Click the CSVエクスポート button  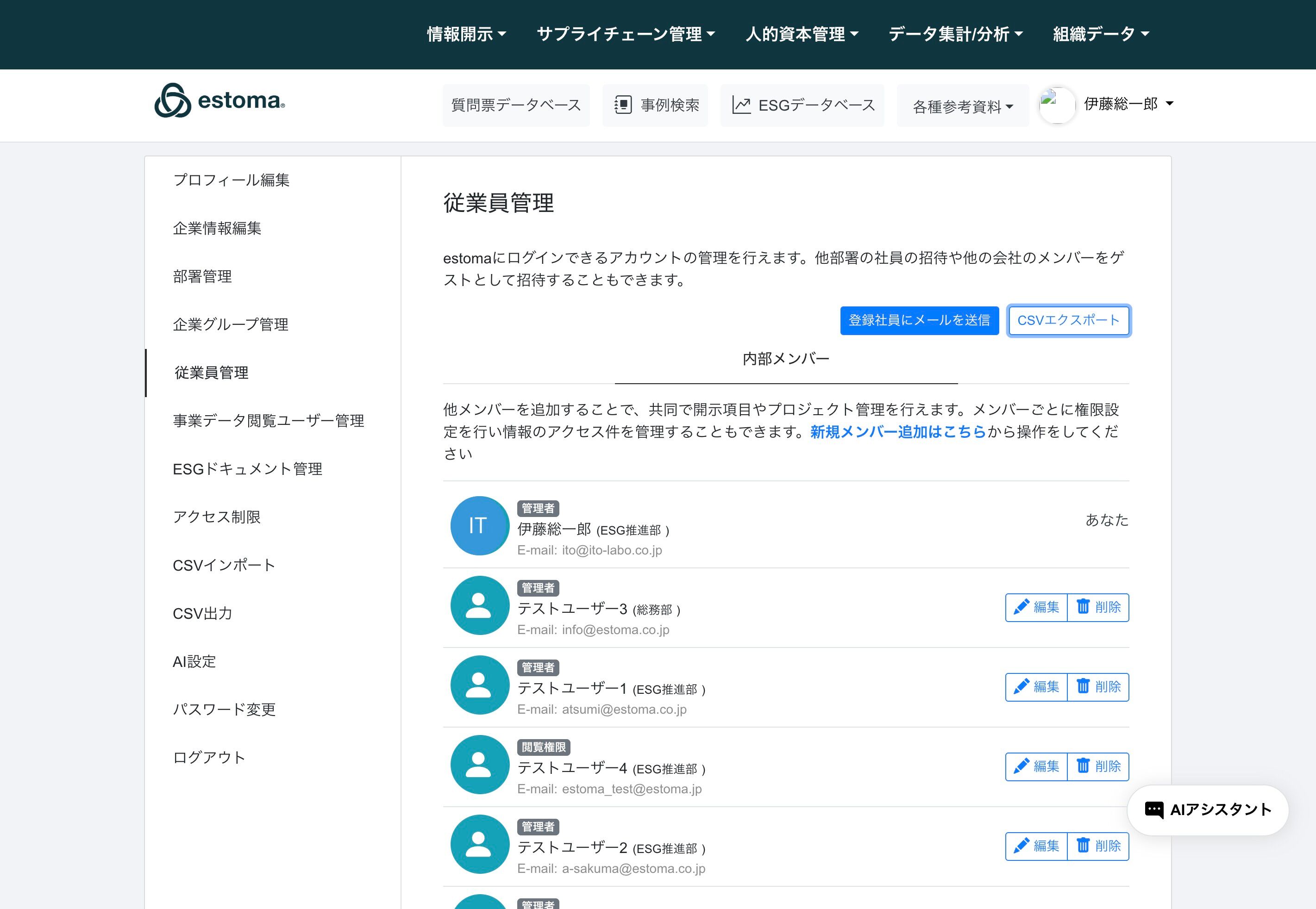(1068, 320)
